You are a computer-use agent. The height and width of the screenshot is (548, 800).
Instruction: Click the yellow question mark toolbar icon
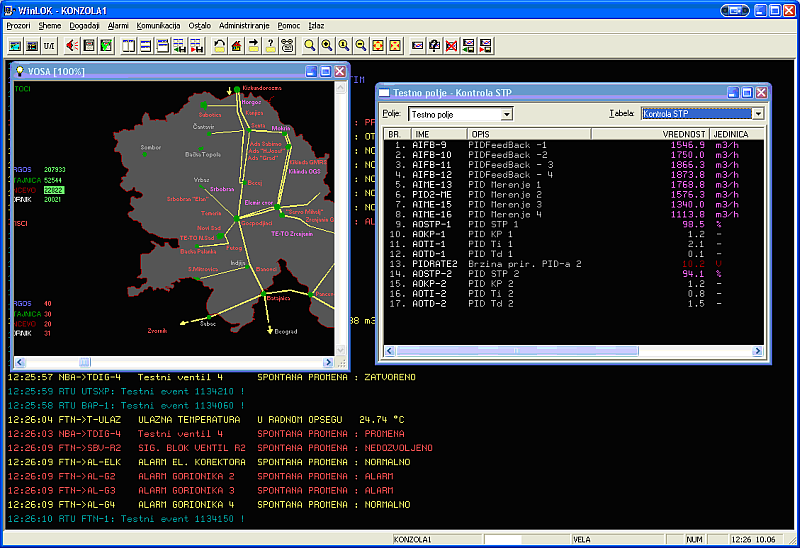270,46
